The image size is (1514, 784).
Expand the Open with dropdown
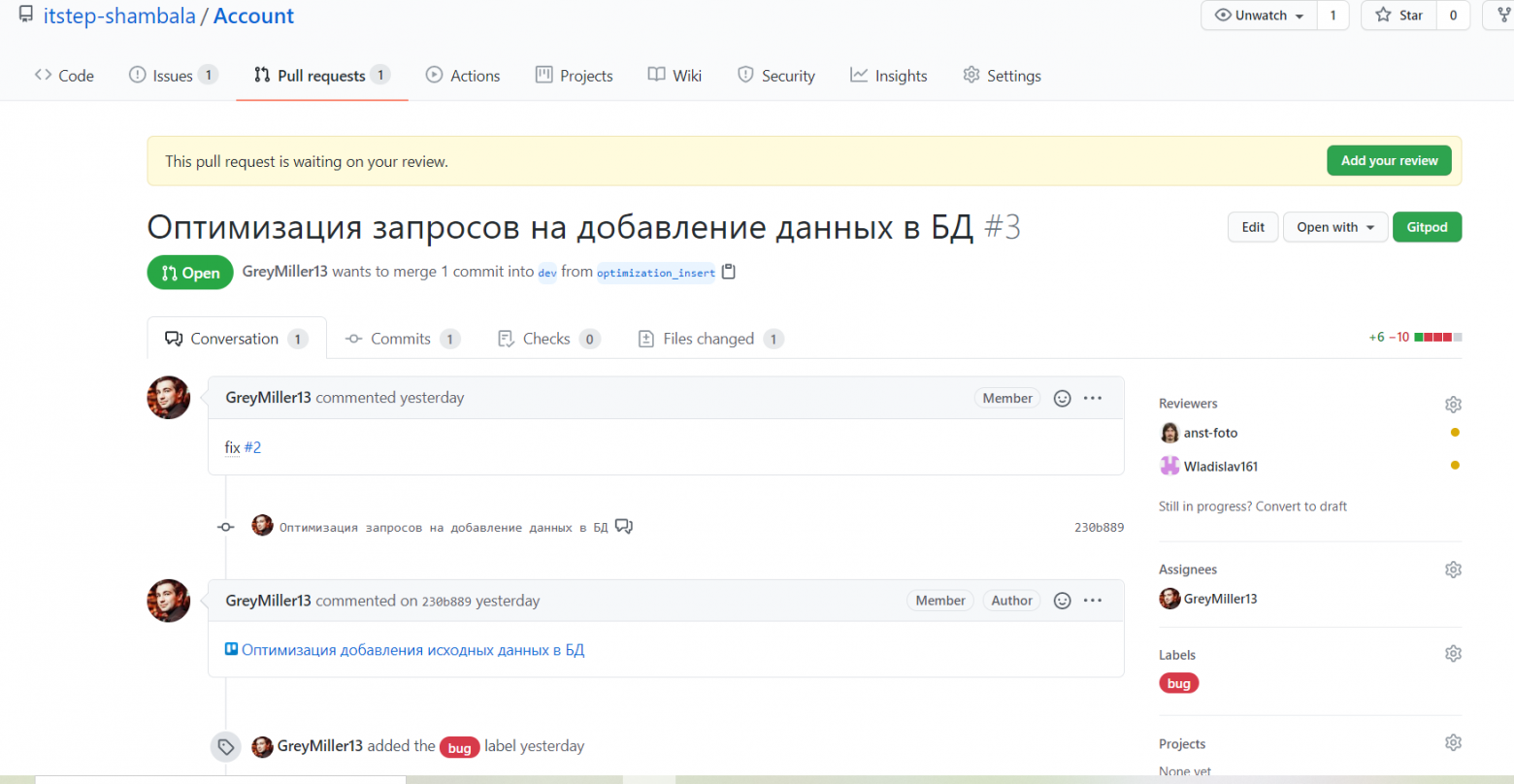tap(1335, 226)
